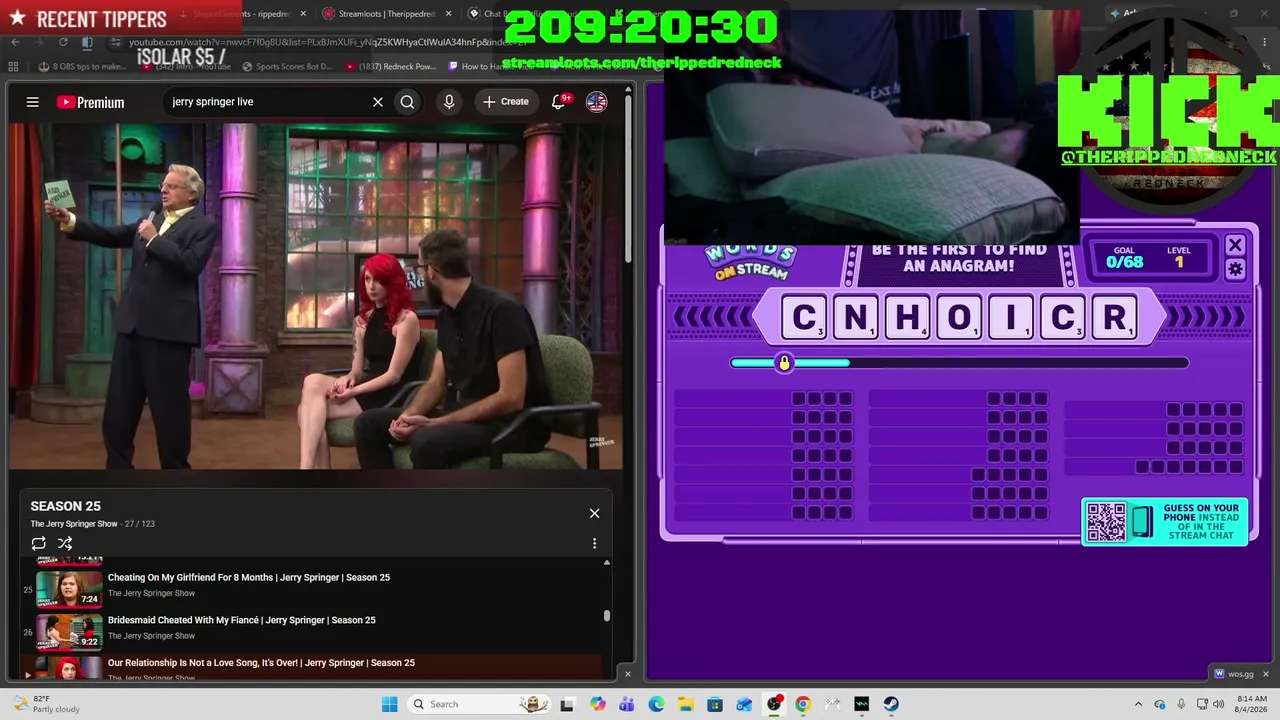The image size is (1280, 720).
Task: Open Microsoft Edge from the taskbar
Action: 656,704
